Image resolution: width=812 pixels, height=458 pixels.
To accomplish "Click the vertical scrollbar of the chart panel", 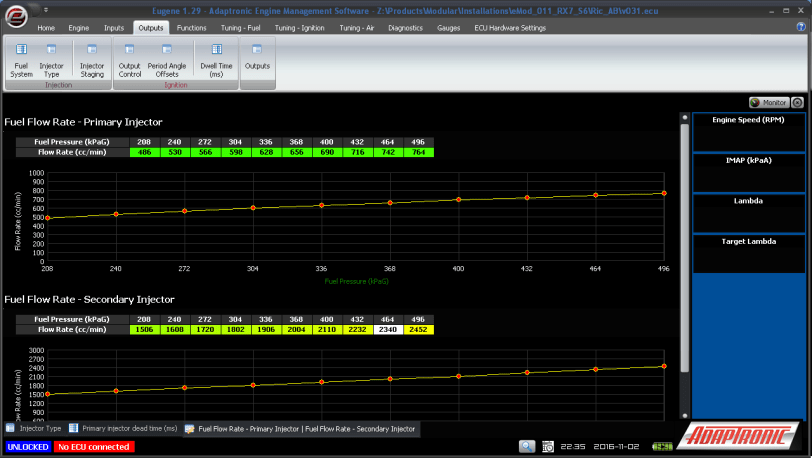I will (684, 250).
